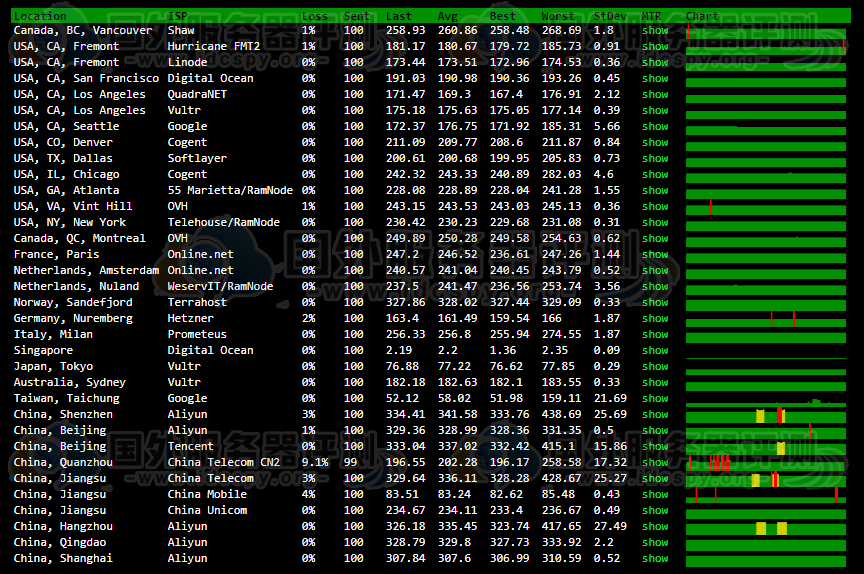This screenshot has width=864, height=574.
Task: Click show link for Canada, BC, Vancouver Shaw
Action: tap(655, 30)
